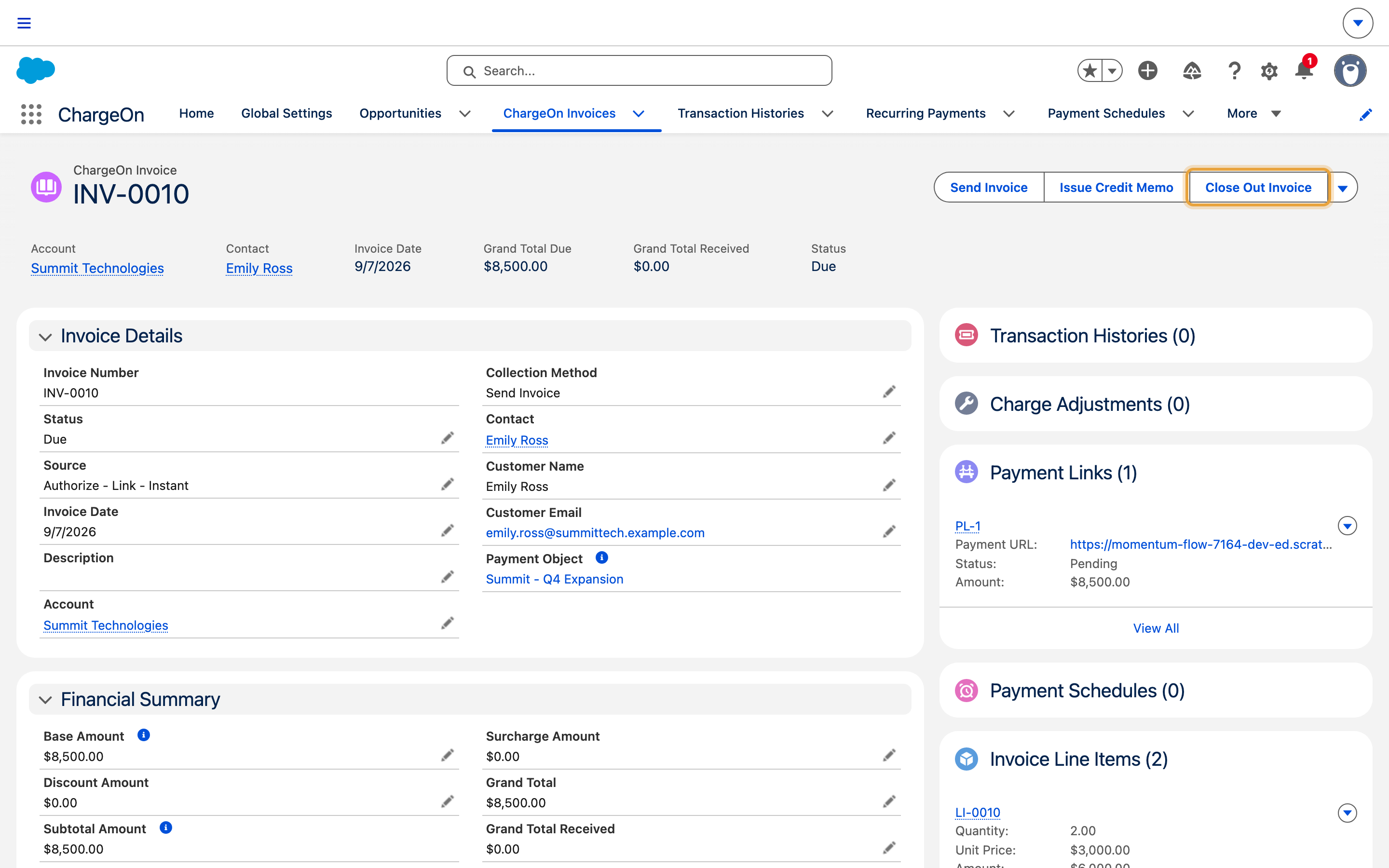Viewport: 1389px width, 868px height.
Task: Expand the ChargeOn Invoices nav chevron
Action: (638, 114)
